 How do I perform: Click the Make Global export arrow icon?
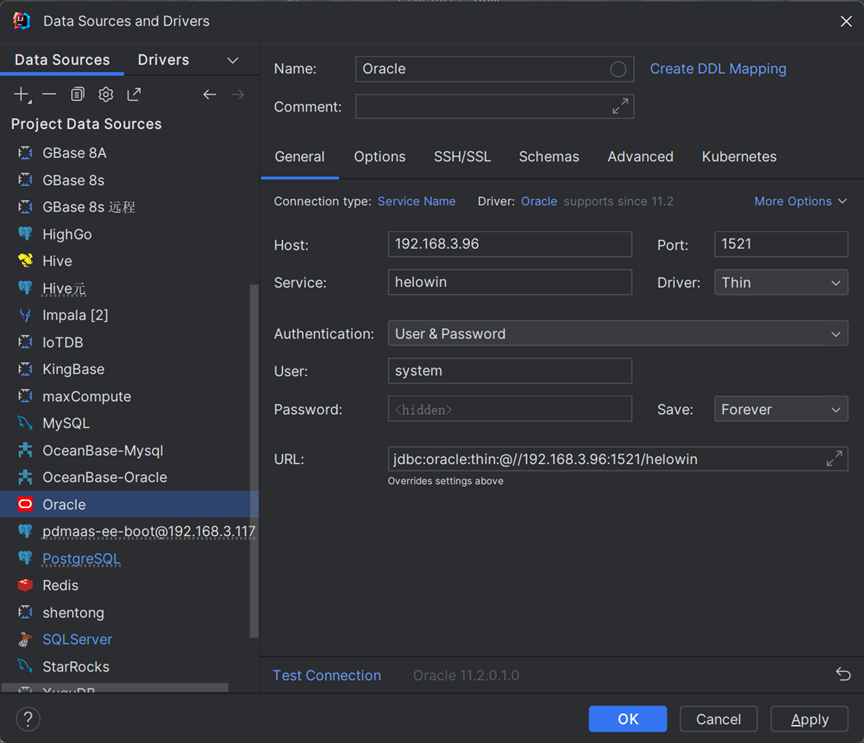click(134, 94)
